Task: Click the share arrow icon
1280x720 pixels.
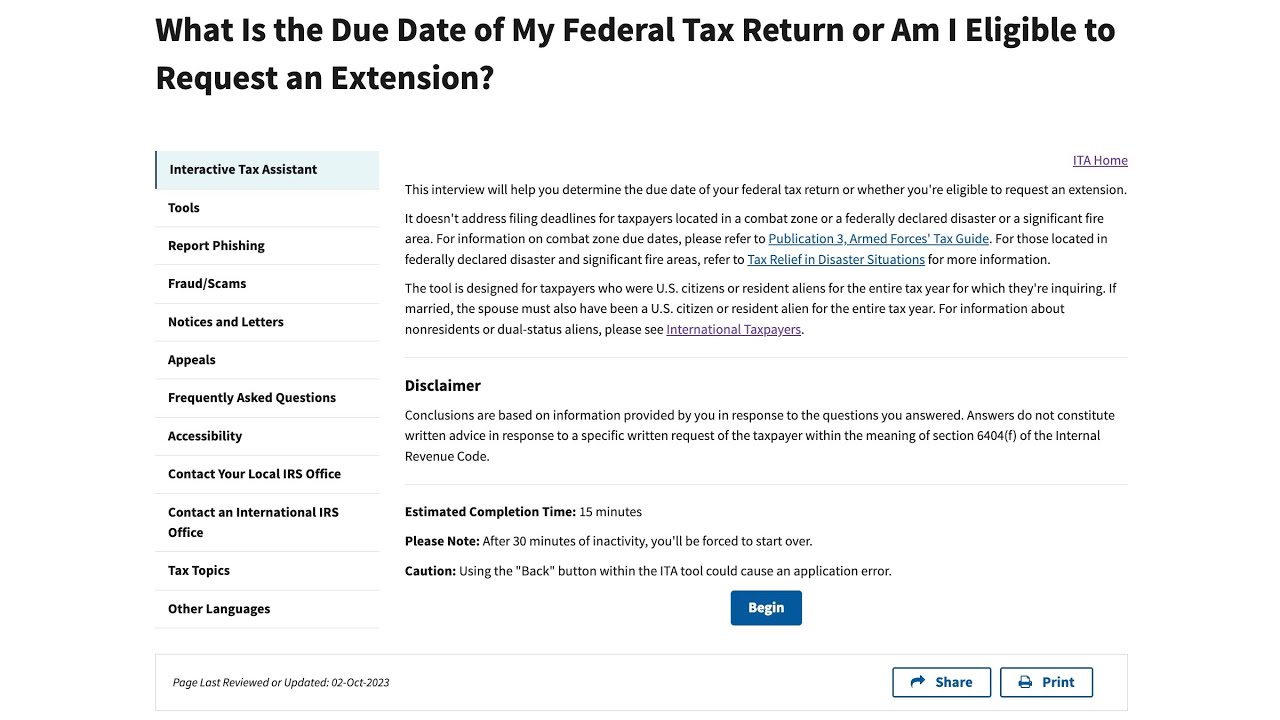Action: click(918, 682)
